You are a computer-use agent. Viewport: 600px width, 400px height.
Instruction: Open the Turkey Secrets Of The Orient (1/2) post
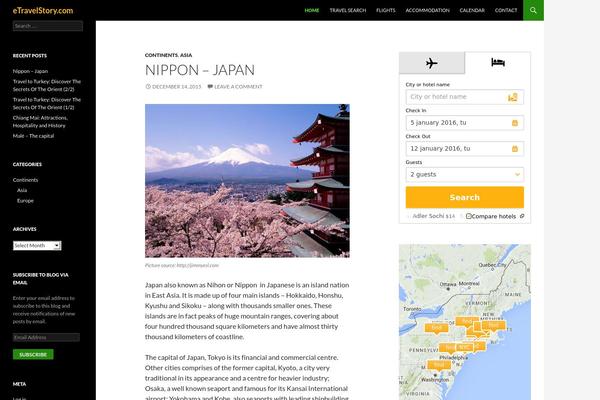[x=47, y=103]
